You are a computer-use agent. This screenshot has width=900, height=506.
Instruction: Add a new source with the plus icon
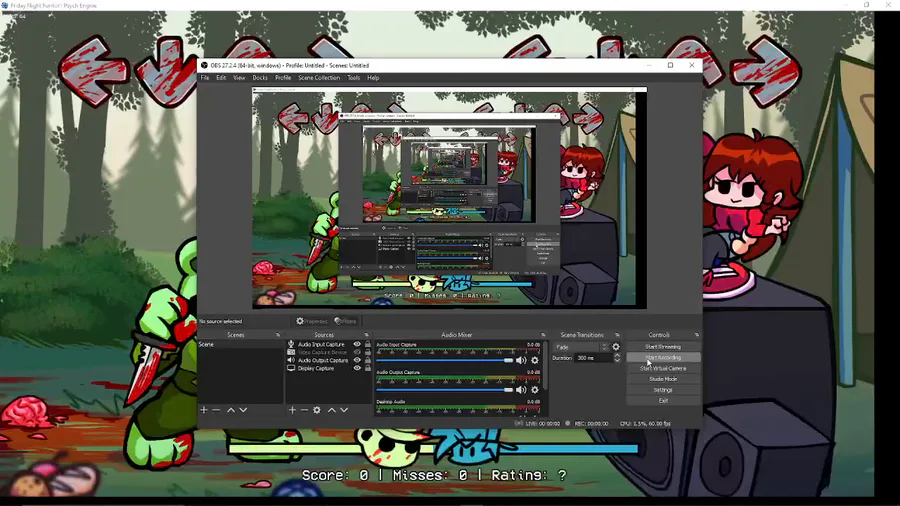(292, 410)
